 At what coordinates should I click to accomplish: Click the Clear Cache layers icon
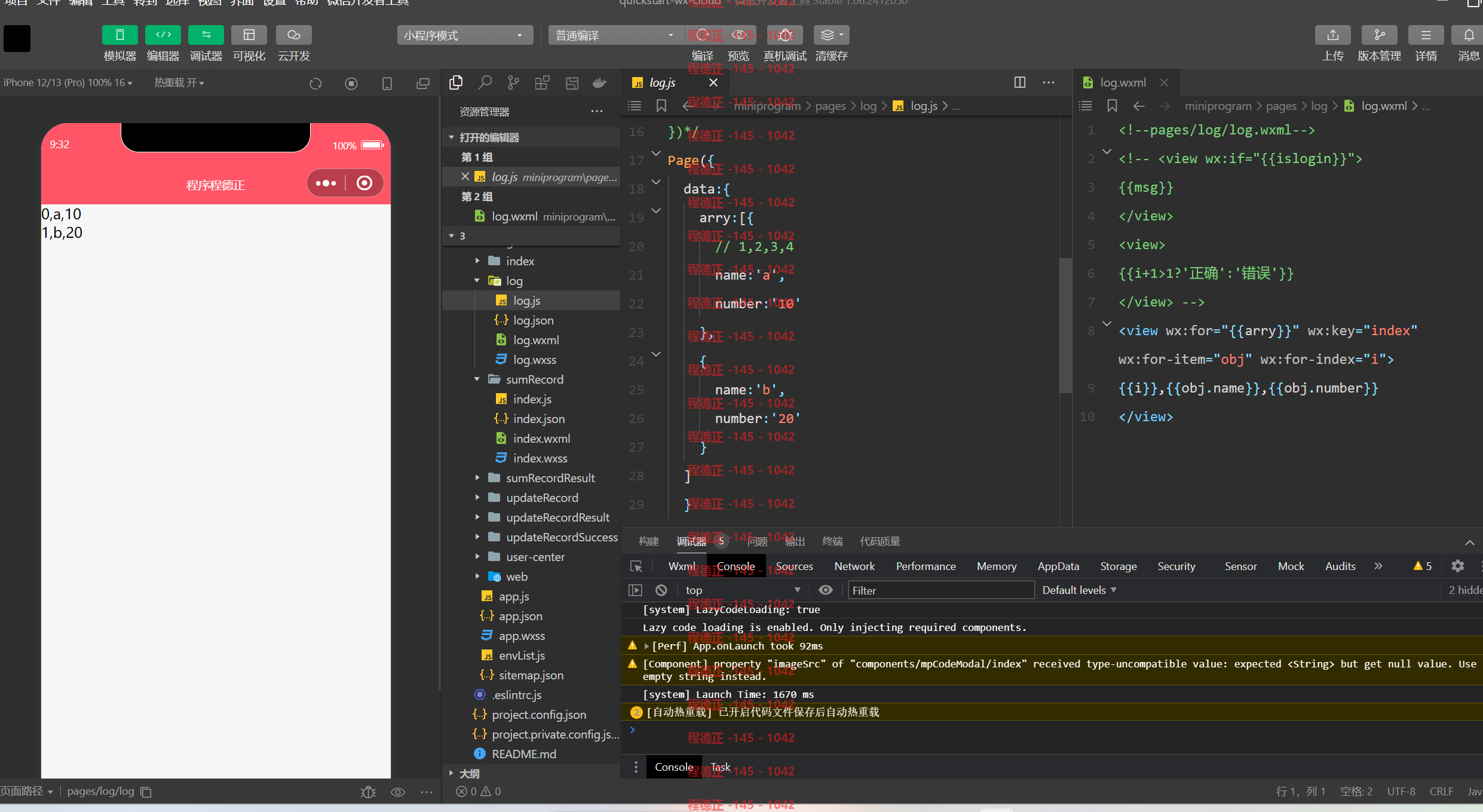(x=831, y=35)
